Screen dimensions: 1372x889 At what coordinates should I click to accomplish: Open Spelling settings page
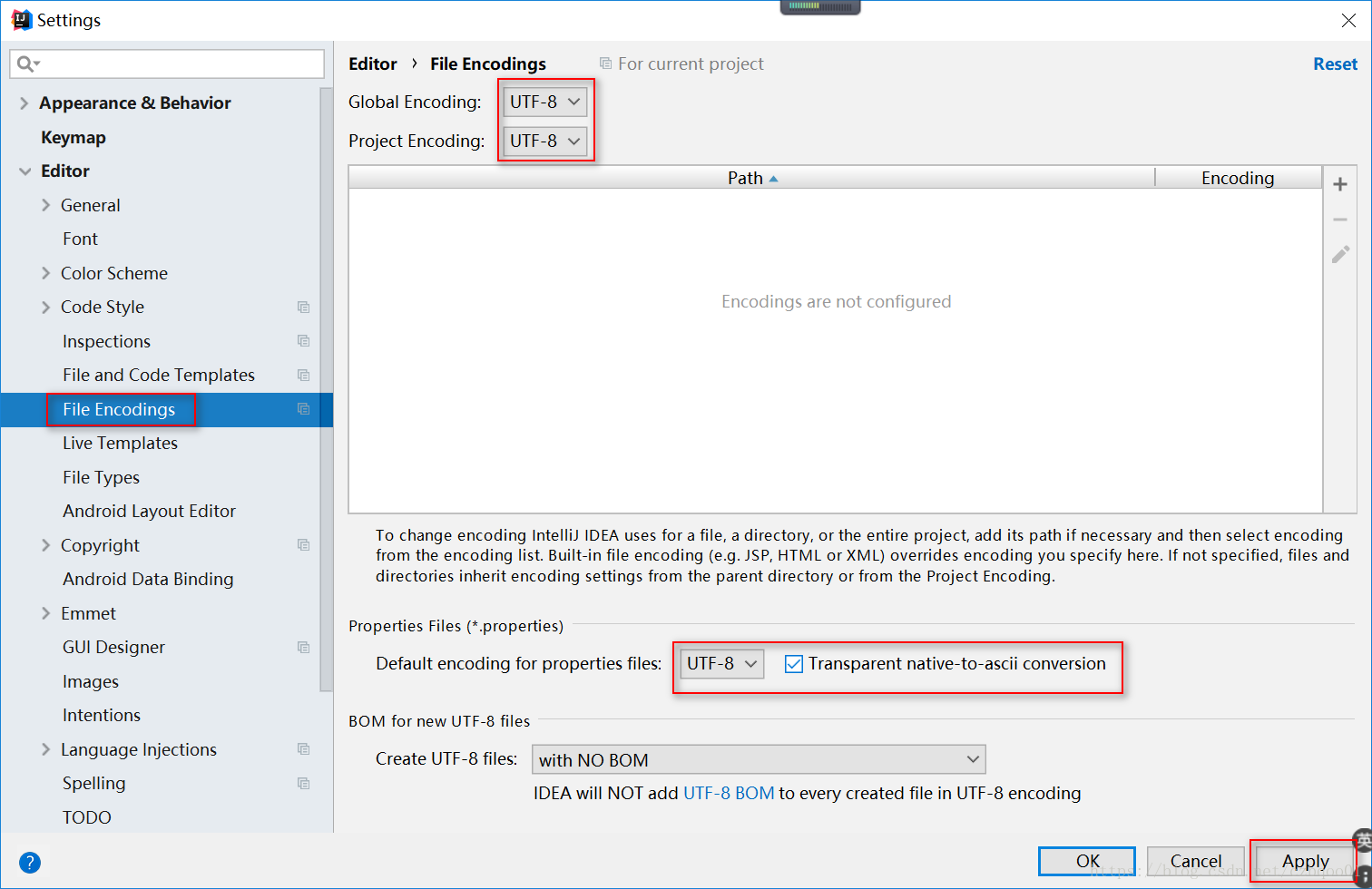tap(94, 783)
